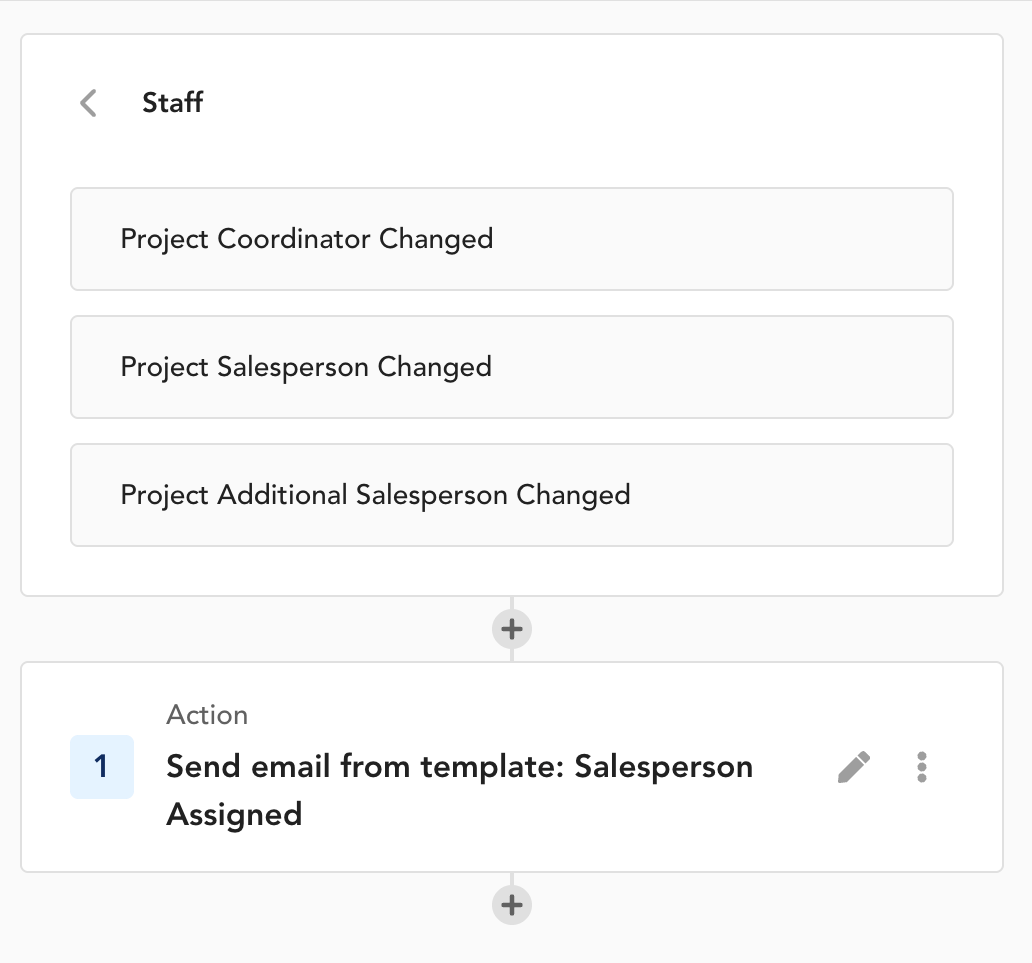
Task: Click the Staff category heading
Action: click(x=172, y=103)
